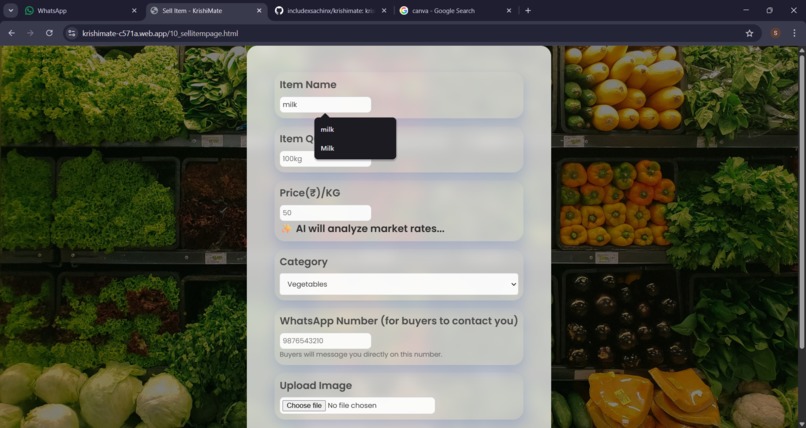The width and height of the screenshot is (806, 428).
Task: Click 'Buyers will message you directly' hint
Action: coord(361,355)
